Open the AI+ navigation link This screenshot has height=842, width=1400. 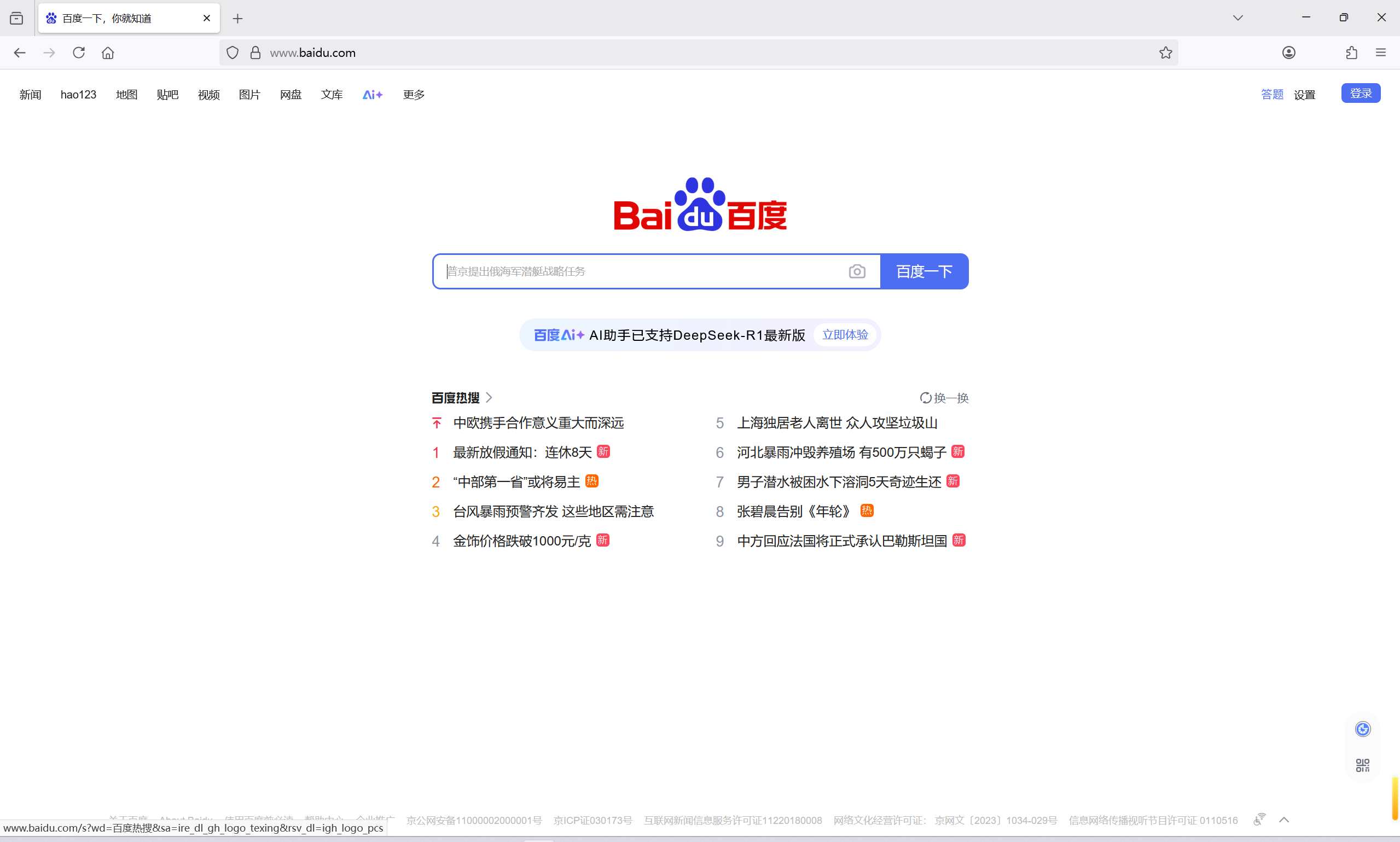373,95
